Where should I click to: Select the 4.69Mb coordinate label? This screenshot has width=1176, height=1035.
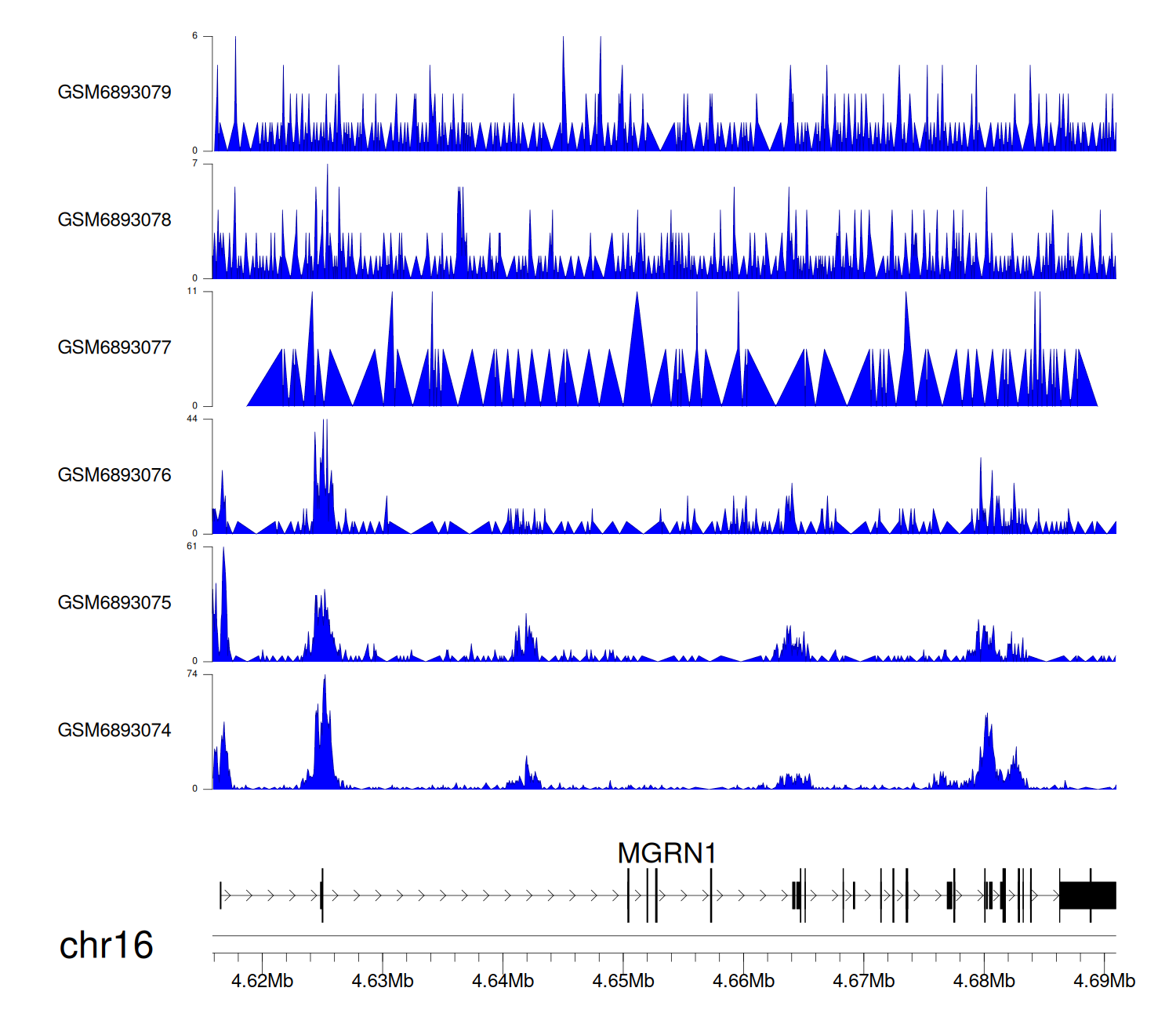(1104, 982)
